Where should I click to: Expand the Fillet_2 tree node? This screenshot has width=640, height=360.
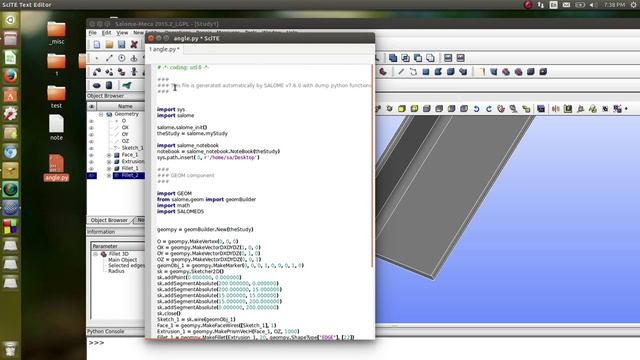(x=109, y=176)
